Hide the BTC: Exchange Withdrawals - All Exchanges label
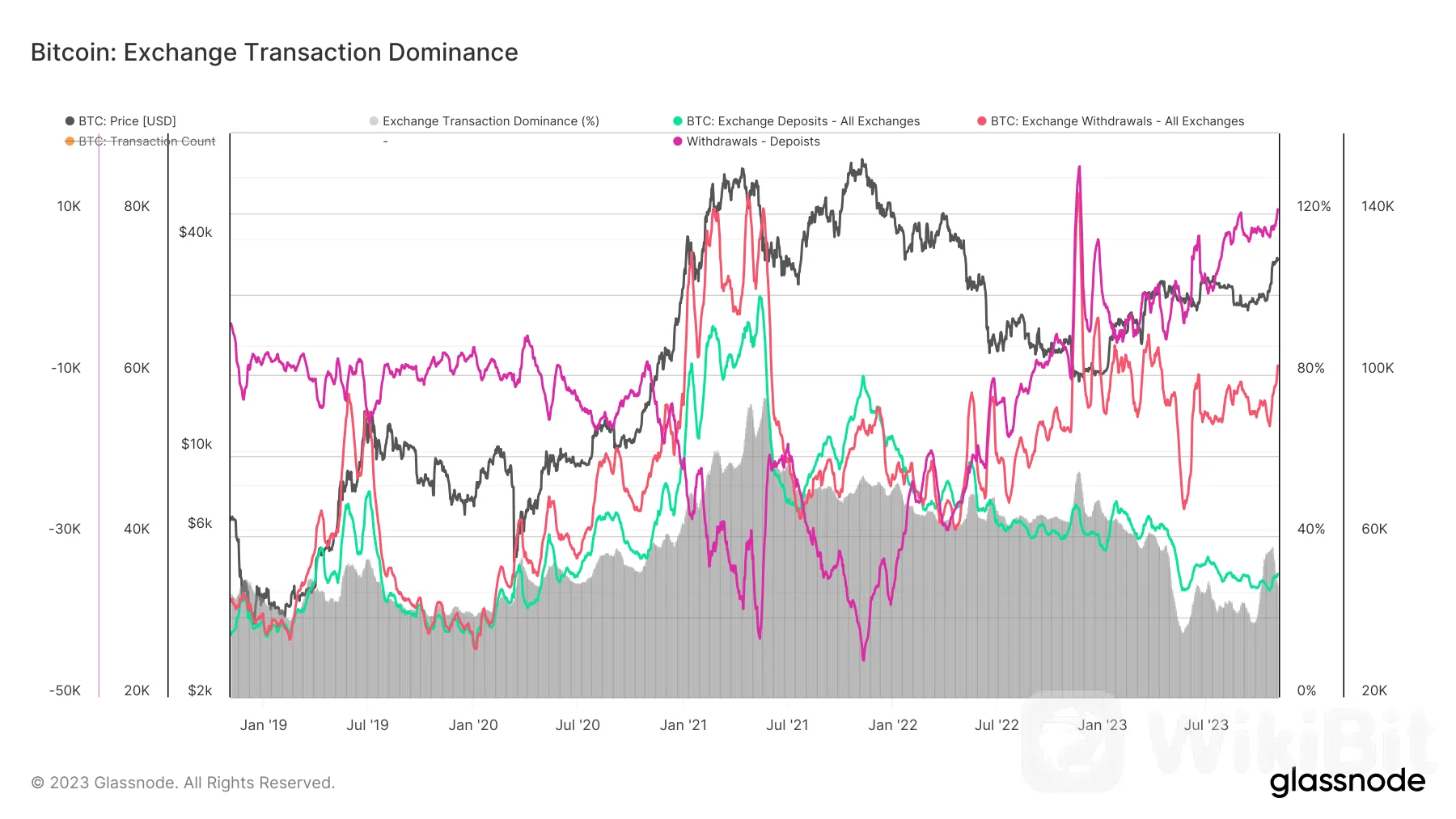 (1117, 121)
